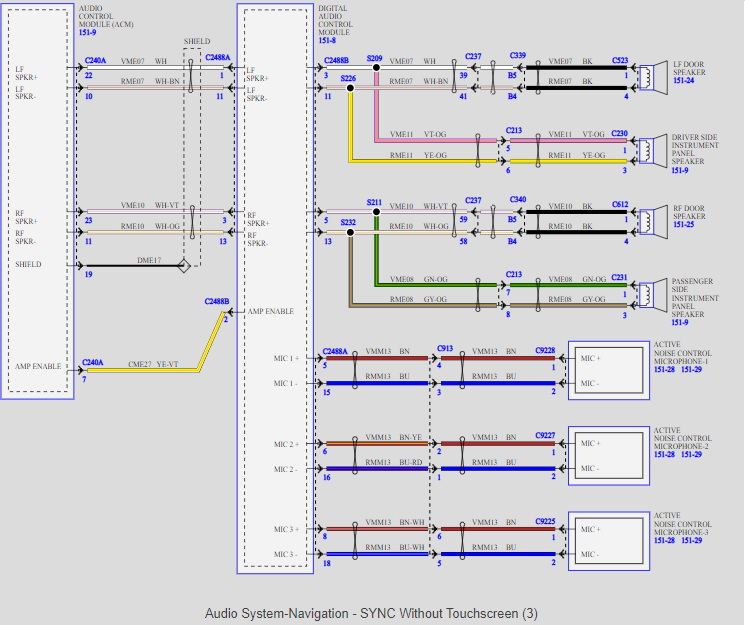Click connector C213 on VME08 GN-OG wire
The width and height of the screenshot is (745, 625).
click(x=514, y=274)
